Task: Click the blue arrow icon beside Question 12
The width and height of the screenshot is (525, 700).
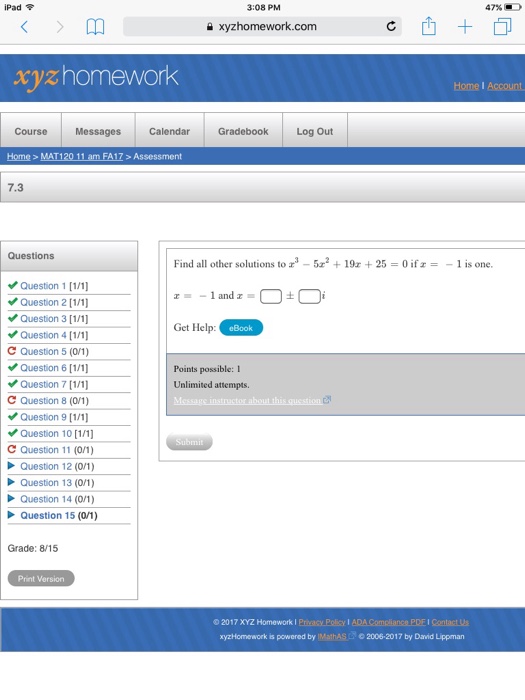Action: tap(12, 466)
